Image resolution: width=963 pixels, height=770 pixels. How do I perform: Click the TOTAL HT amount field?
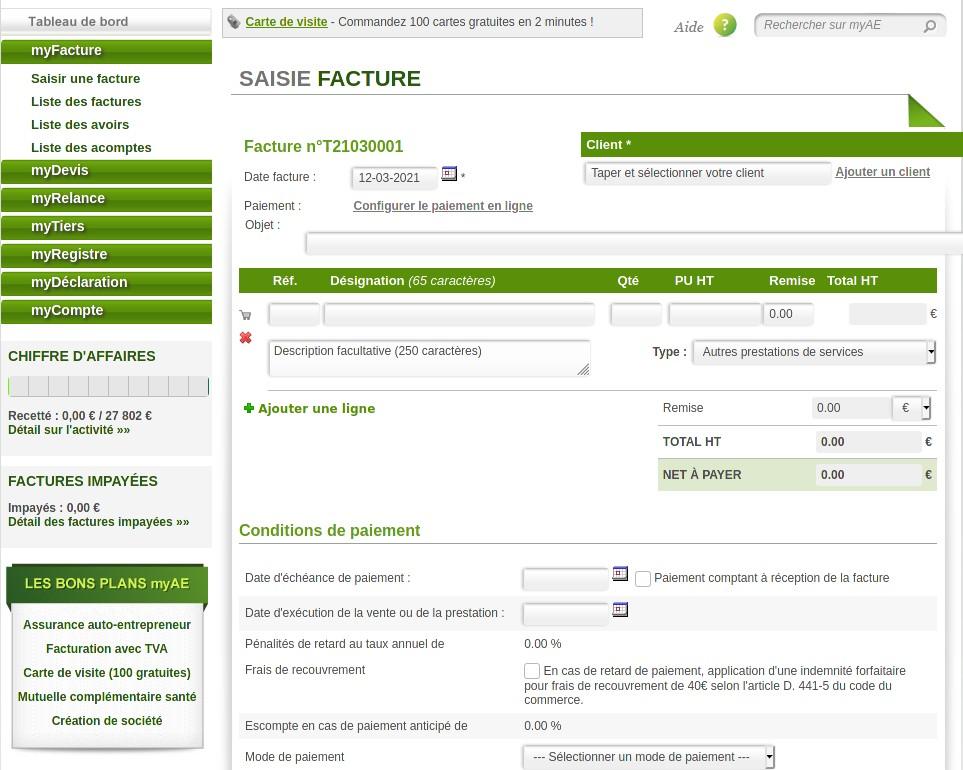tap(868, 441)
